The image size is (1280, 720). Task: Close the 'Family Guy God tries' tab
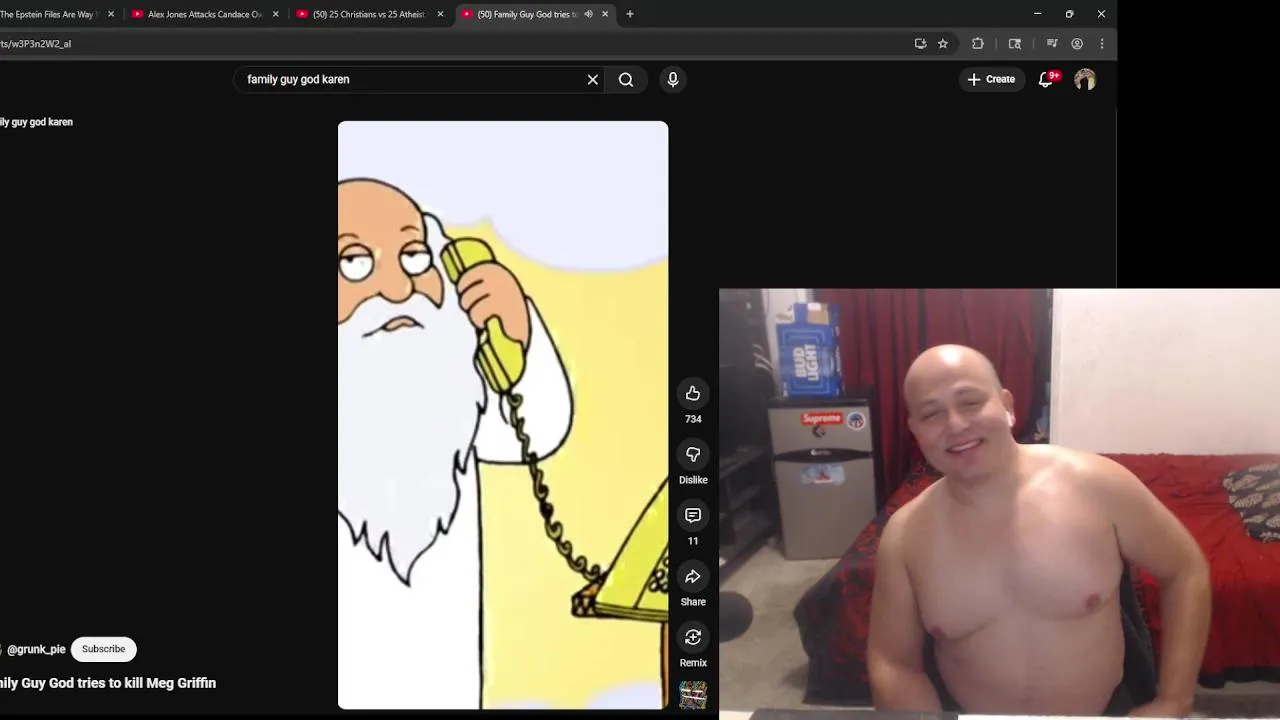click(605, 14)
